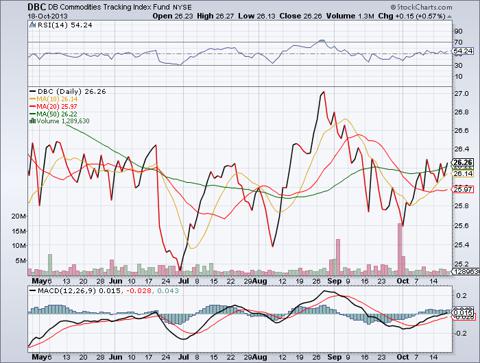Click the Open 26.23 header value
The height and width of the screenshot is (363, 480).
172,16
